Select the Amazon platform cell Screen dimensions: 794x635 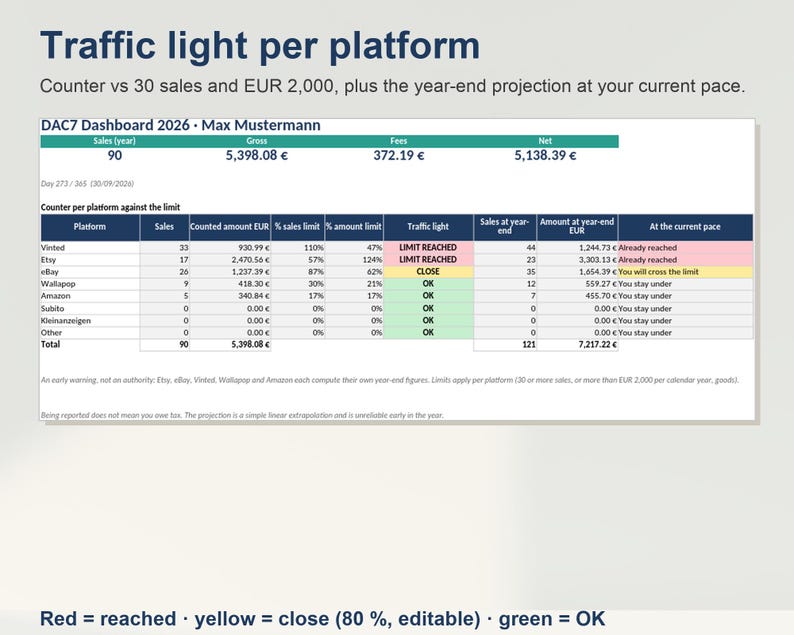(x=90, y=296)
